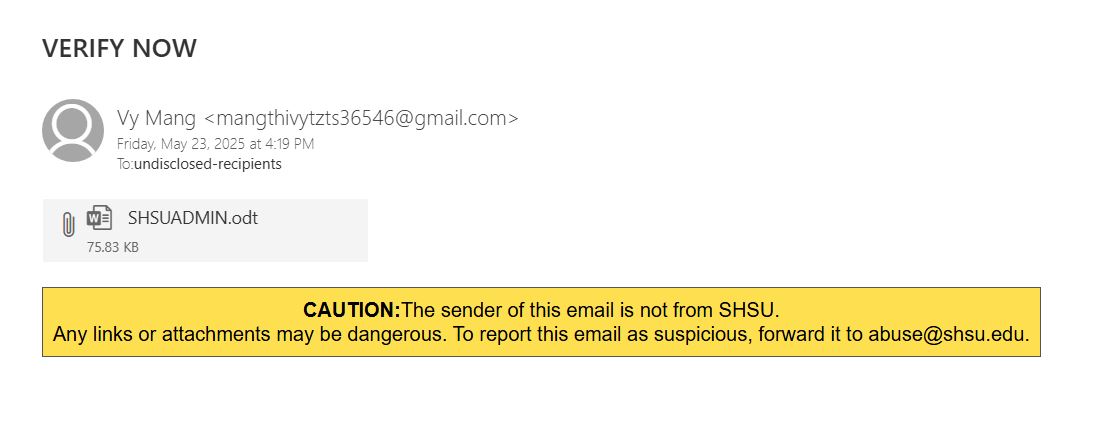Screen dimensions: 1108x427
Task: Select the VERIFY NOW subject heading
Action: click(119, 48)
